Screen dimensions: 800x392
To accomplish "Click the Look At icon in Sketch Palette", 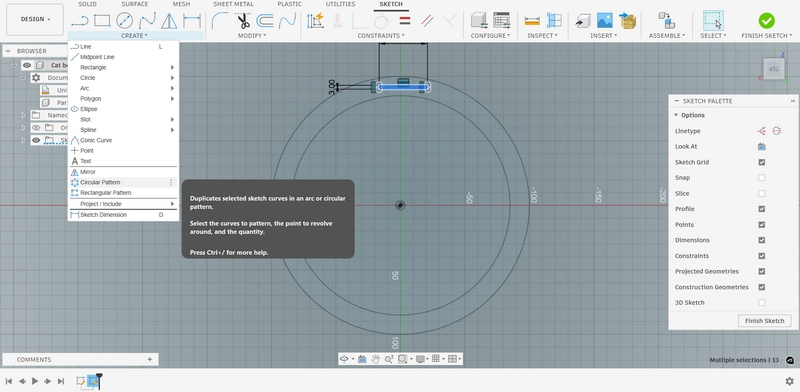I will (762, 146).
